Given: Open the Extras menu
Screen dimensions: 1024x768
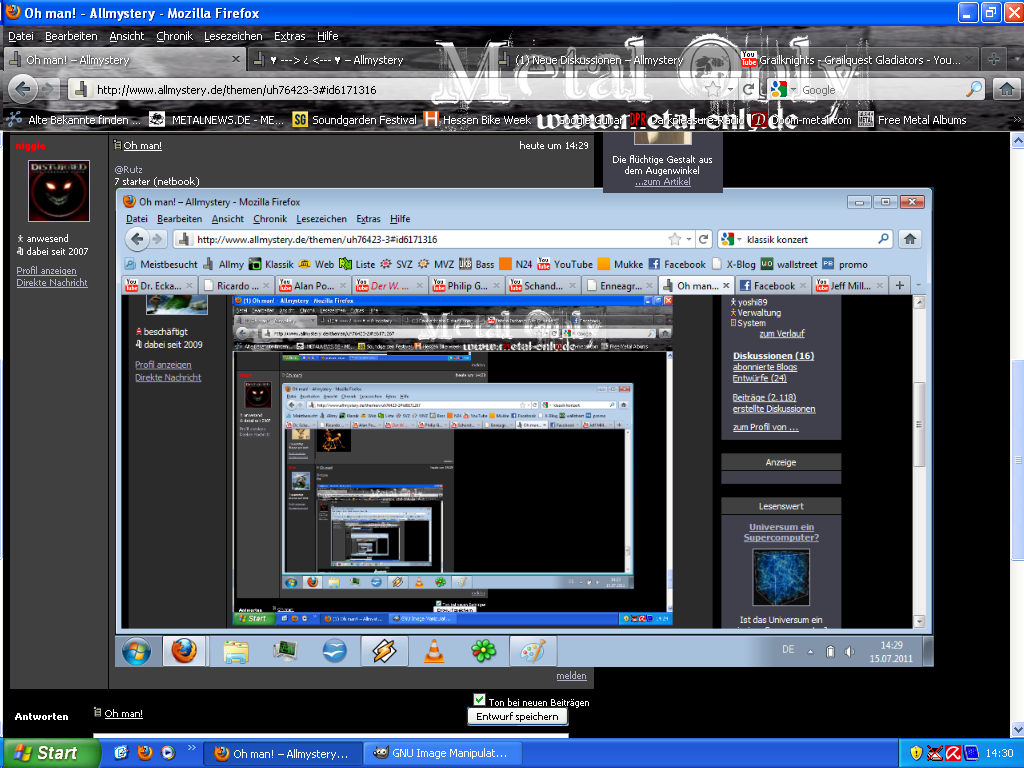Looking at the screenshot, I should 289,36.
